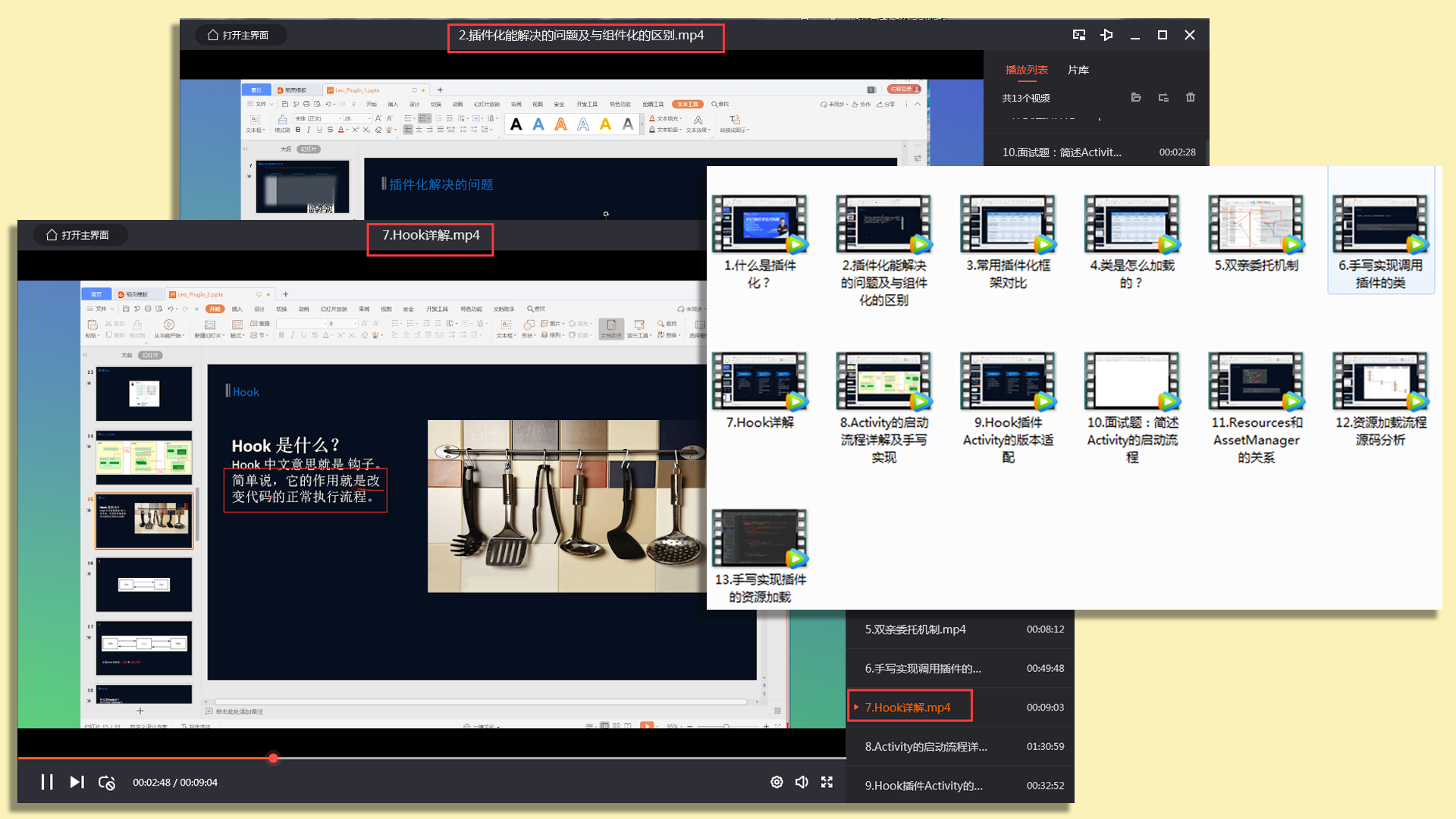
Task: Click 打开主界面 button in front player
Action: [79, 235]
